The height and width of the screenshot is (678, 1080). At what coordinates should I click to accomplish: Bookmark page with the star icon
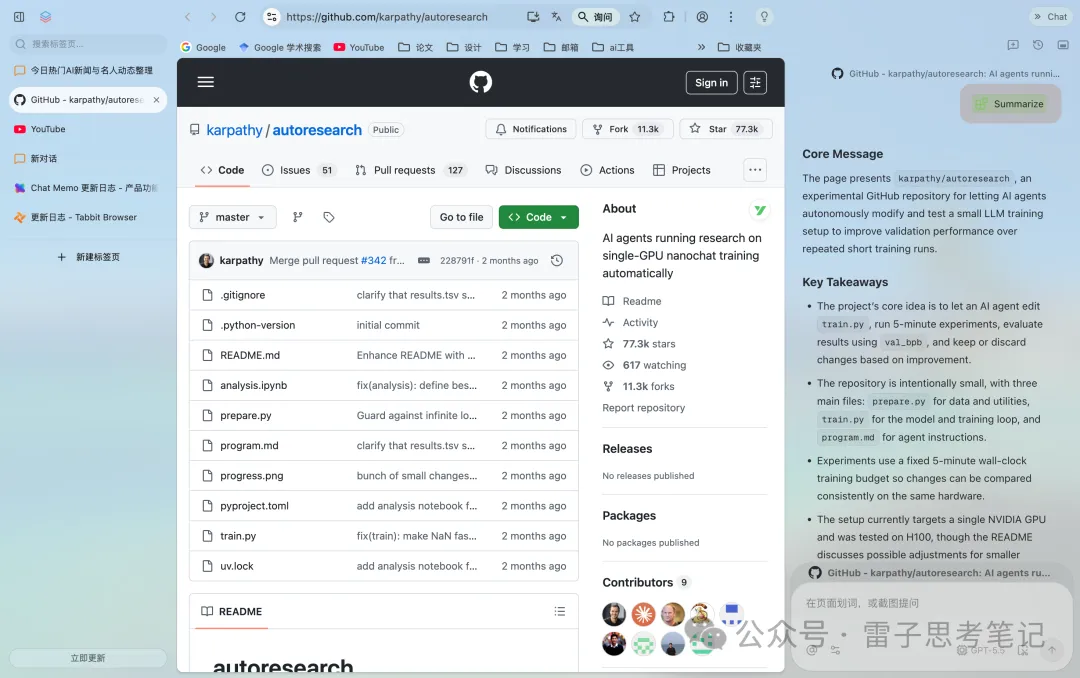[x=635, y=17]
